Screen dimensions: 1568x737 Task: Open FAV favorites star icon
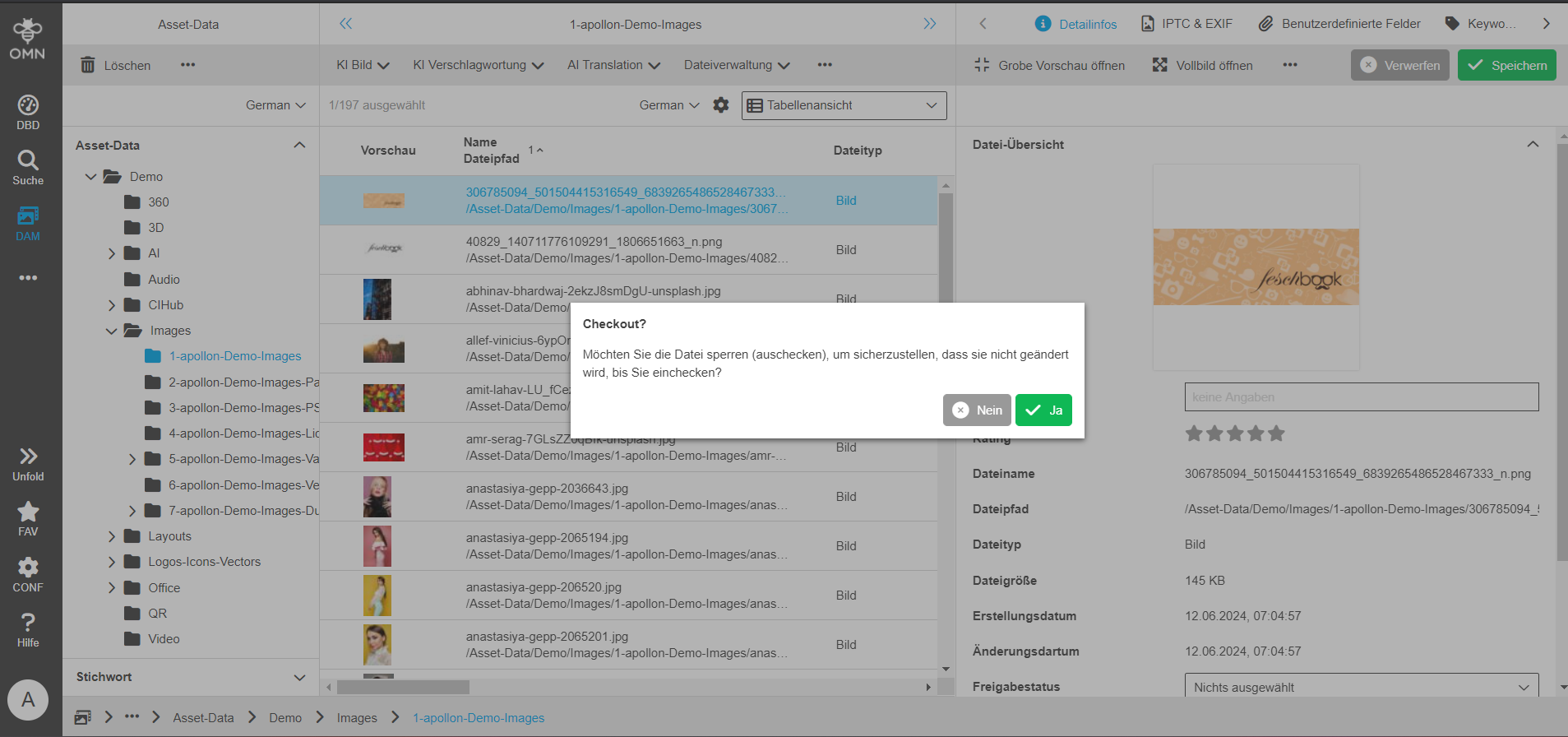(x=28, y=519)
